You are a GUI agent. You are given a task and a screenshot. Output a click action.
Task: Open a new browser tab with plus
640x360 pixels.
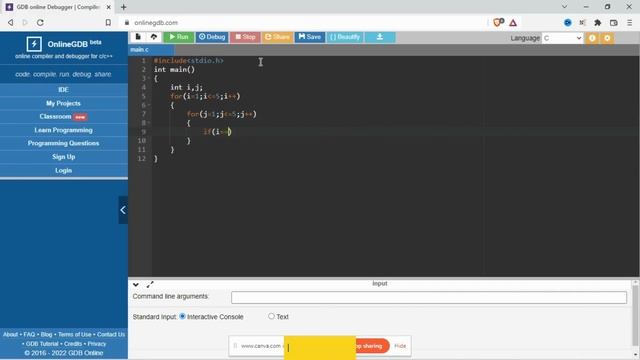[x=124, y=7]
